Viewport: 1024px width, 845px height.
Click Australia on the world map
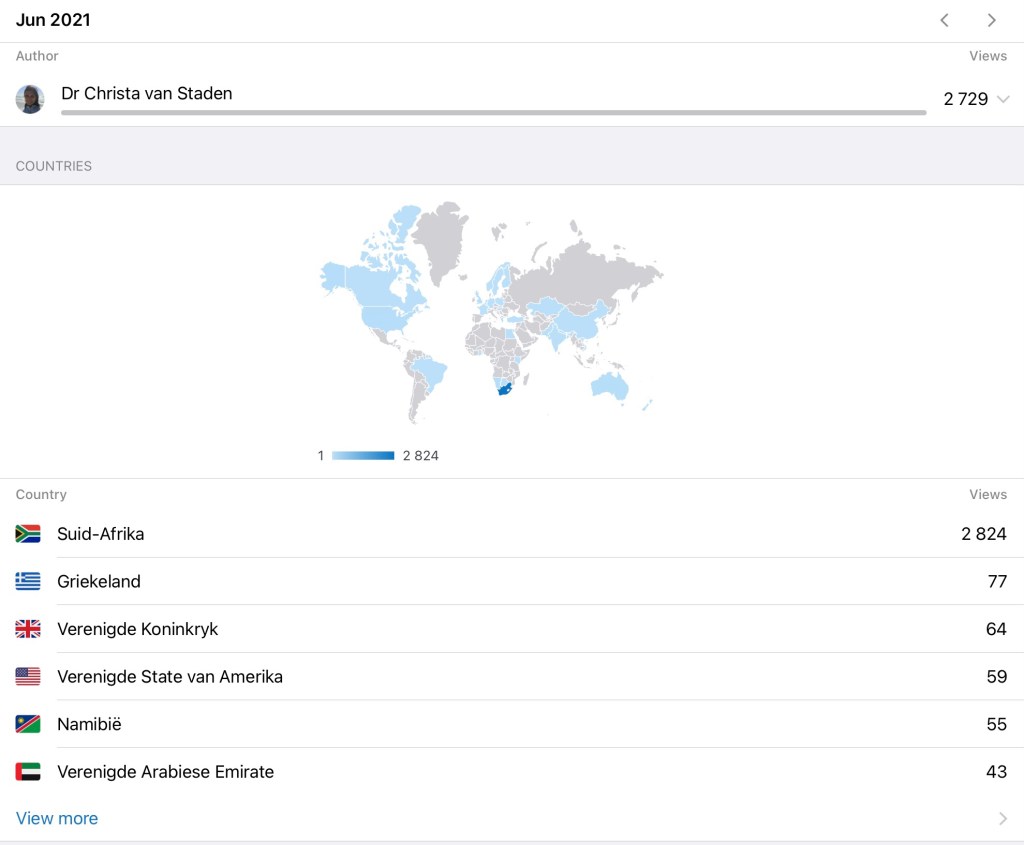(609, 385)
